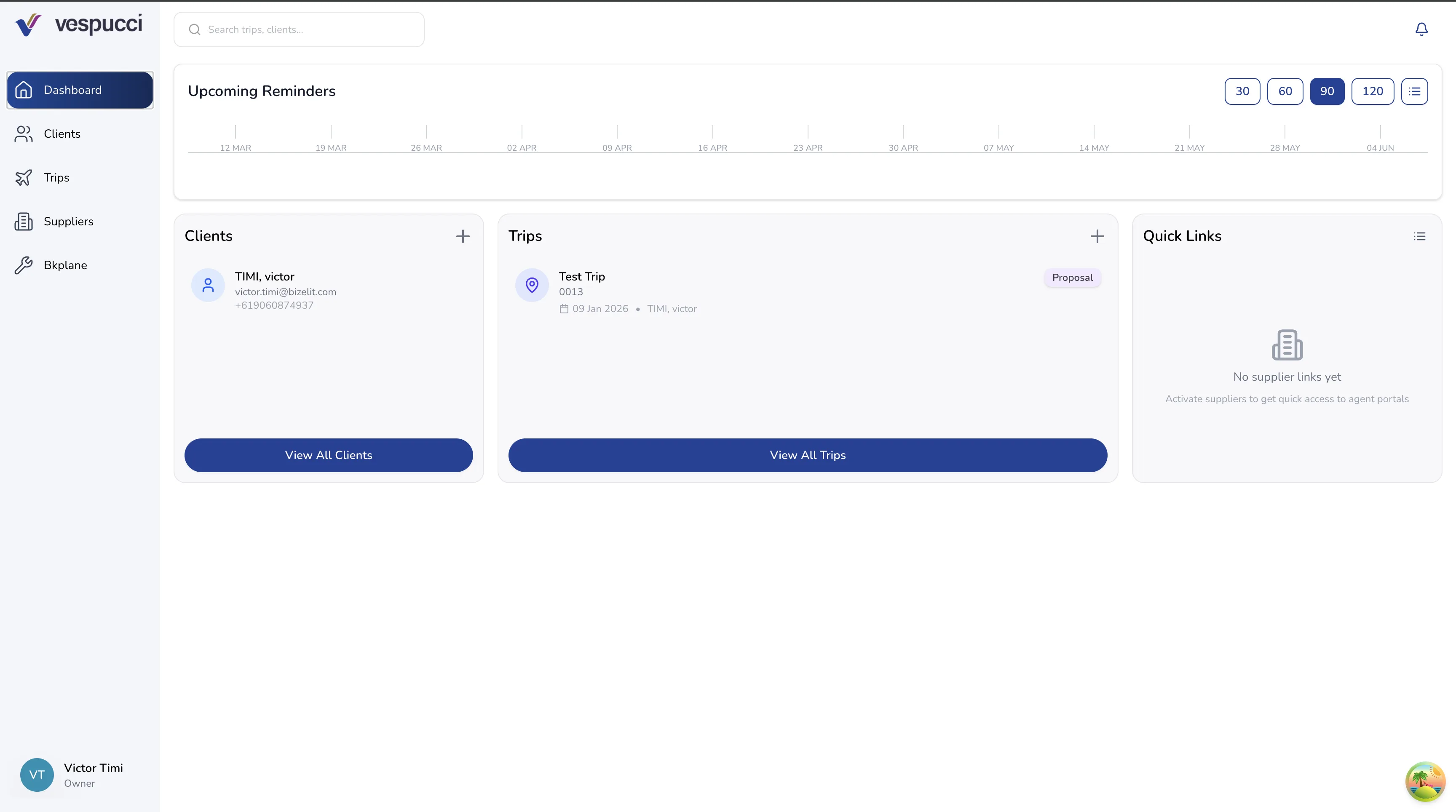Select the 90 days reminder range
Image resolution: width=1456 pixels, height=812 pixels.
pos(1327,91)
